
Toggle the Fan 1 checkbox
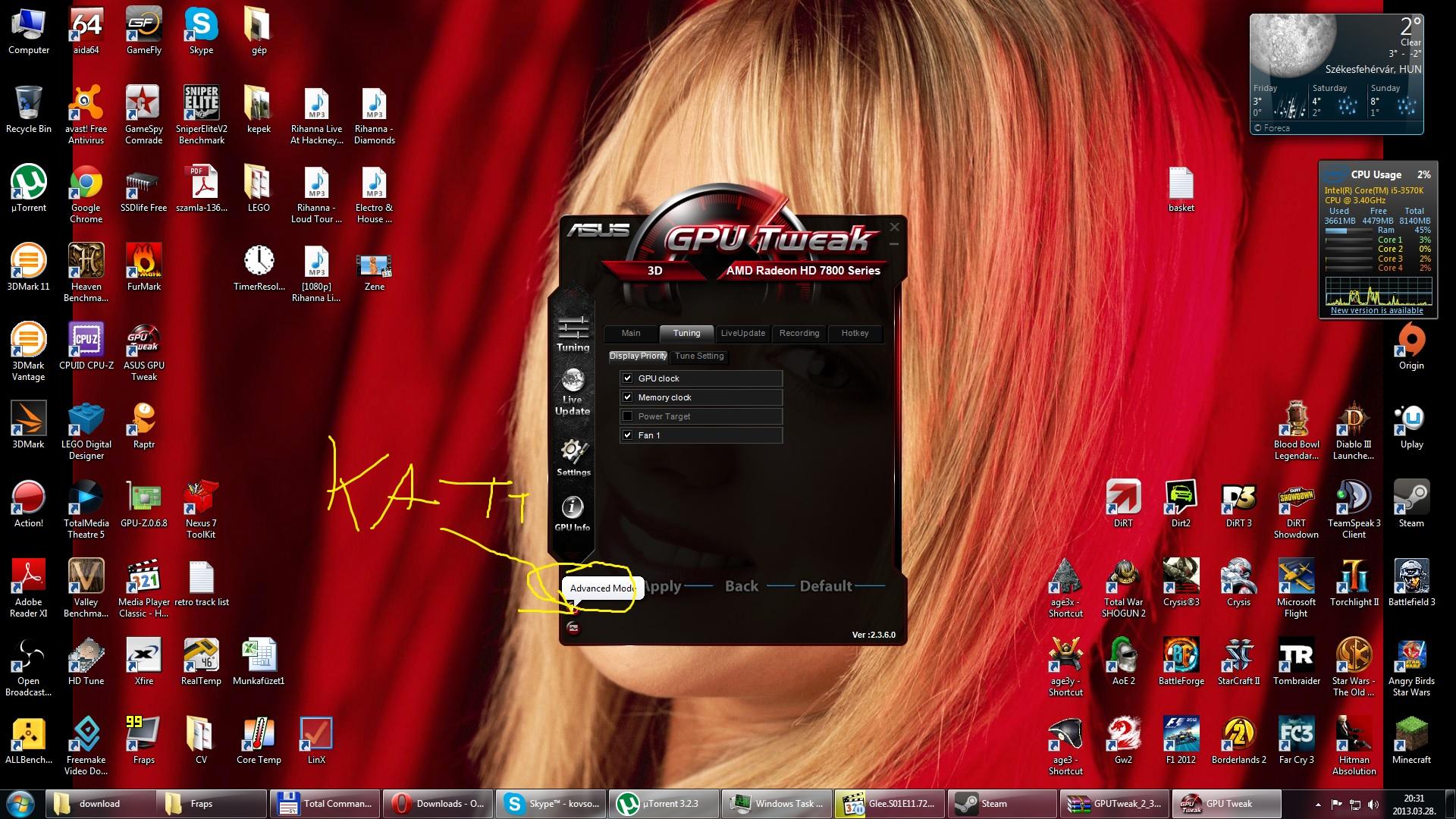(627, 435)
